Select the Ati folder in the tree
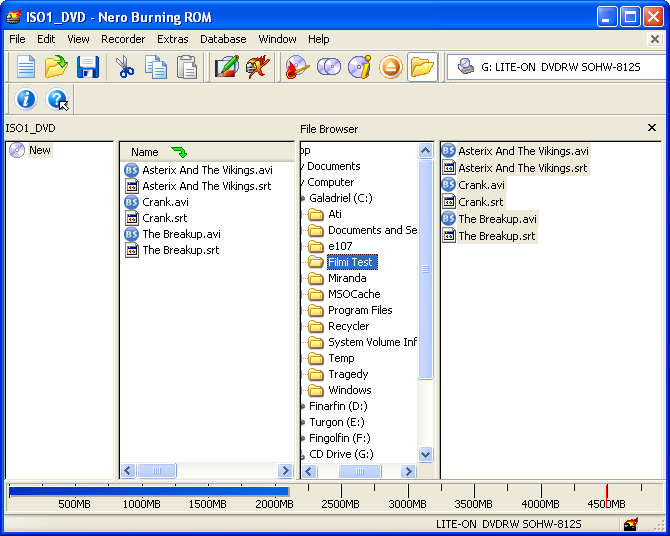 coord(325,214)
